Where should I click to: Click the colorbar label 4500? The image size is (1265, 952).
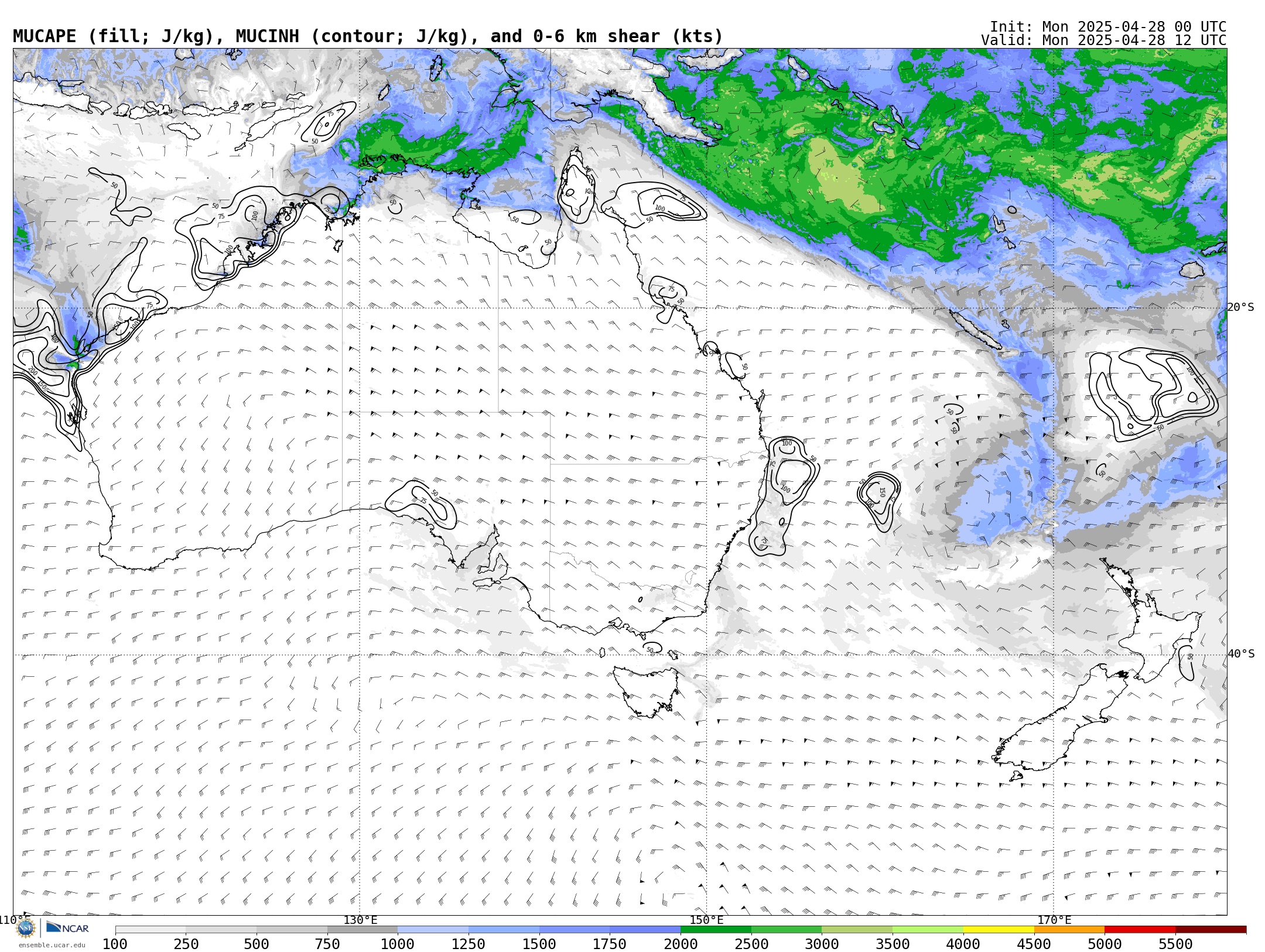click(1034, 944)
